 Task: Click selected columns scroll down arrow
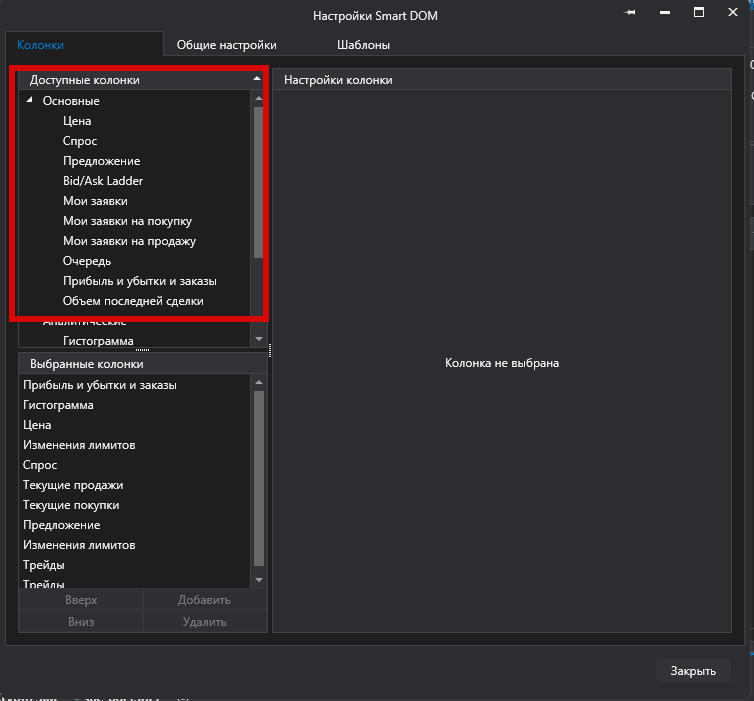[259, 580]
